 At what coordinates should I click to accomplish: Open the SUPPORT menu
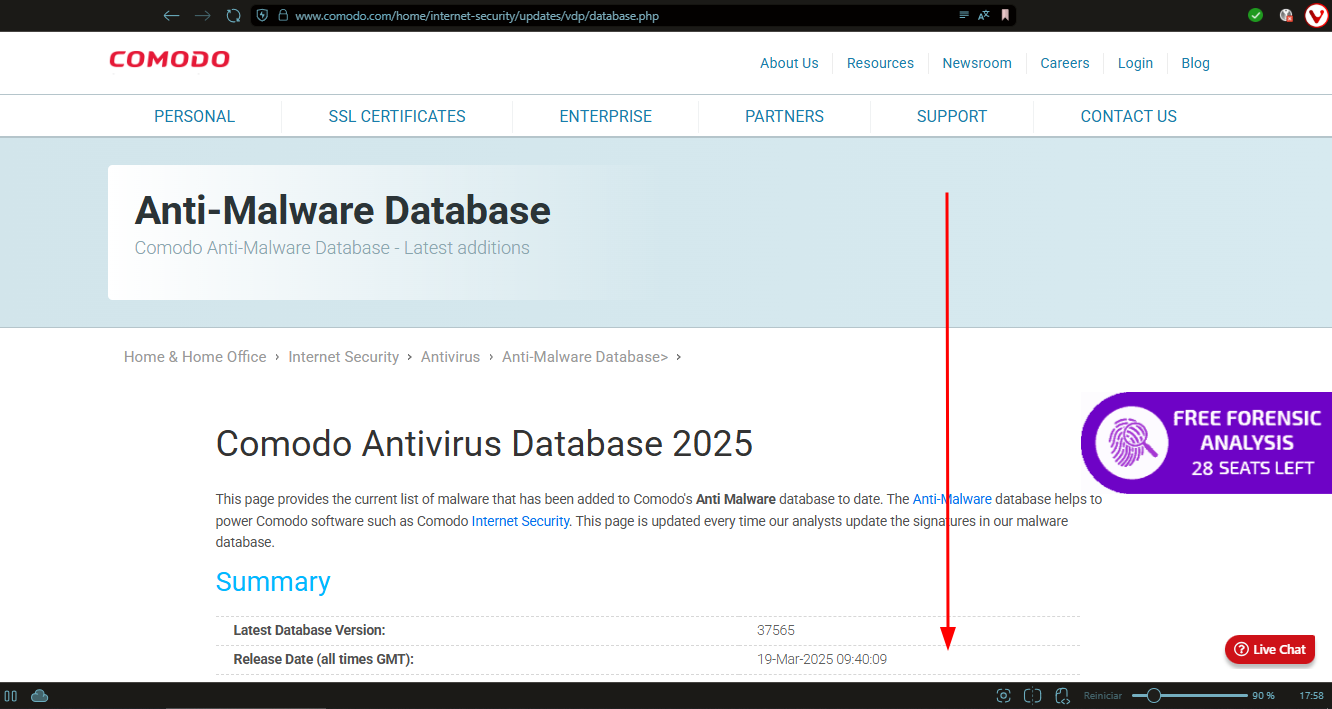[952, 116]
